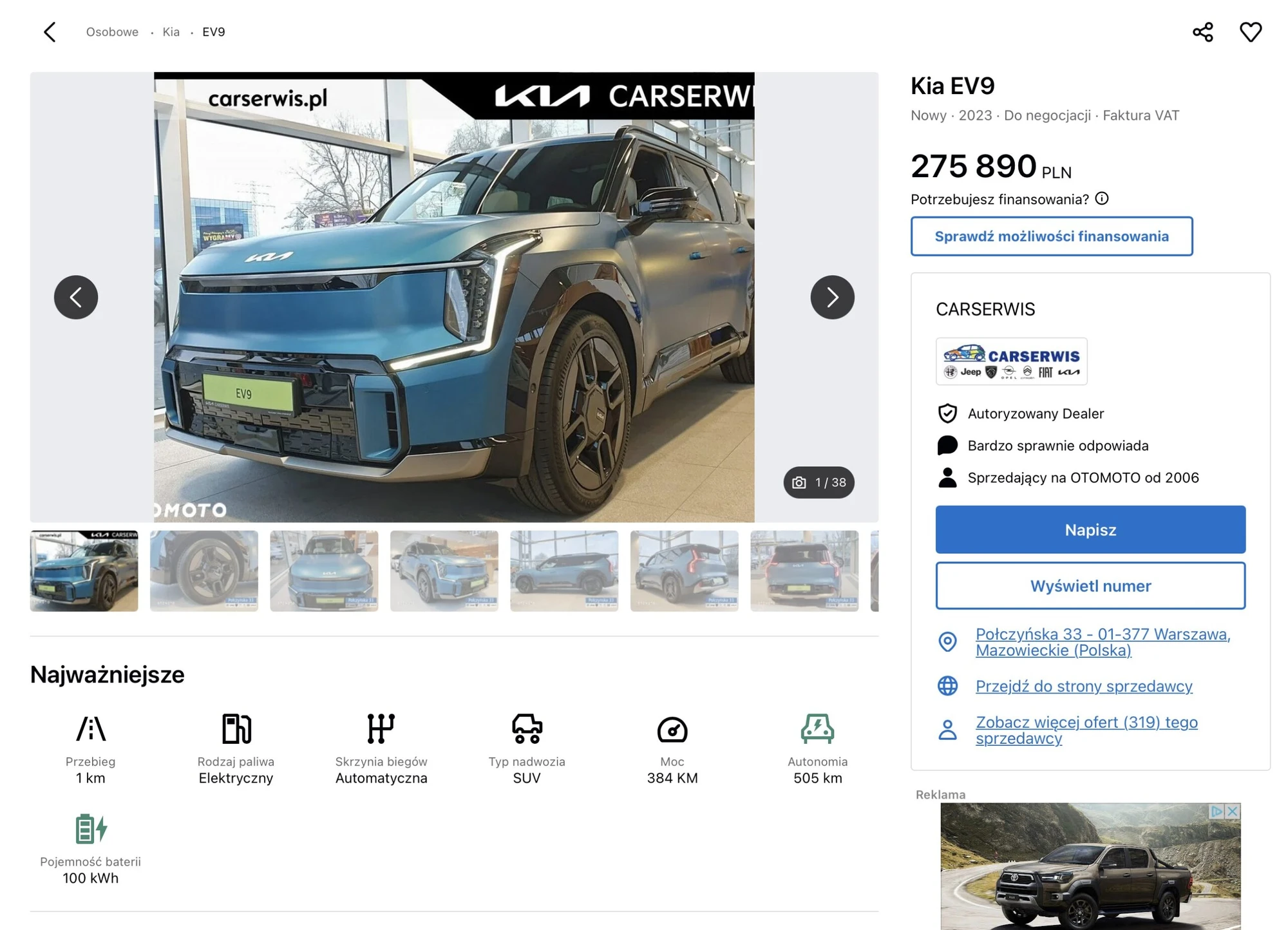
Task: Click Wyświetl numer button
Action: pyautogui.click(x=1090, y=586)
